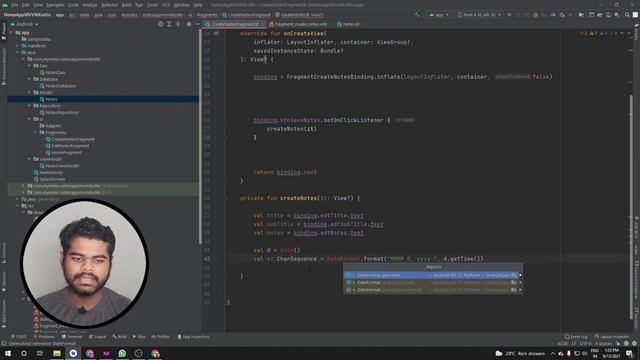Select NotesViewModel in project tree

(60, 166)
